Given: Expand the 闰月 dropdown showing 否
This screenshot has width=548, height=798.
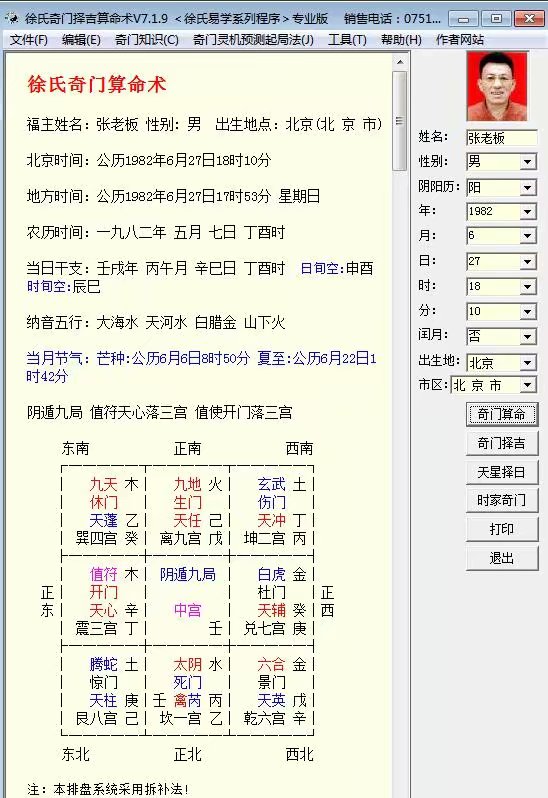Looking at the screenshot, I should 528,336.
